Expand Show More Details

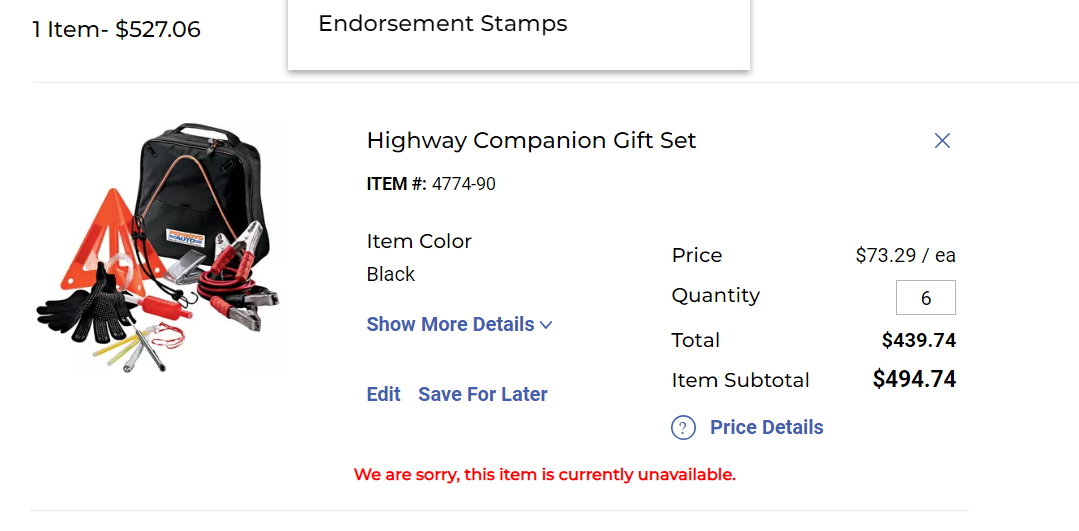coord(451,324)
